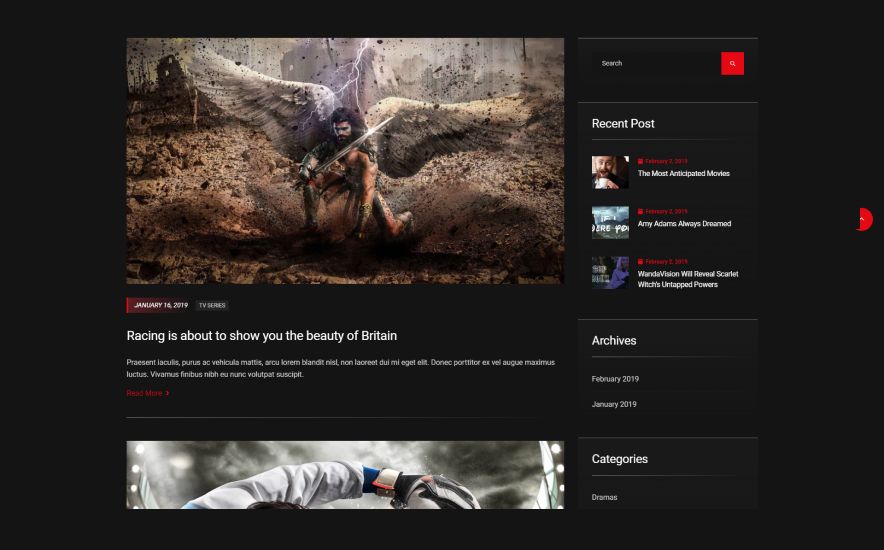Click the January 16, 2019 date badge

[158, 305]
